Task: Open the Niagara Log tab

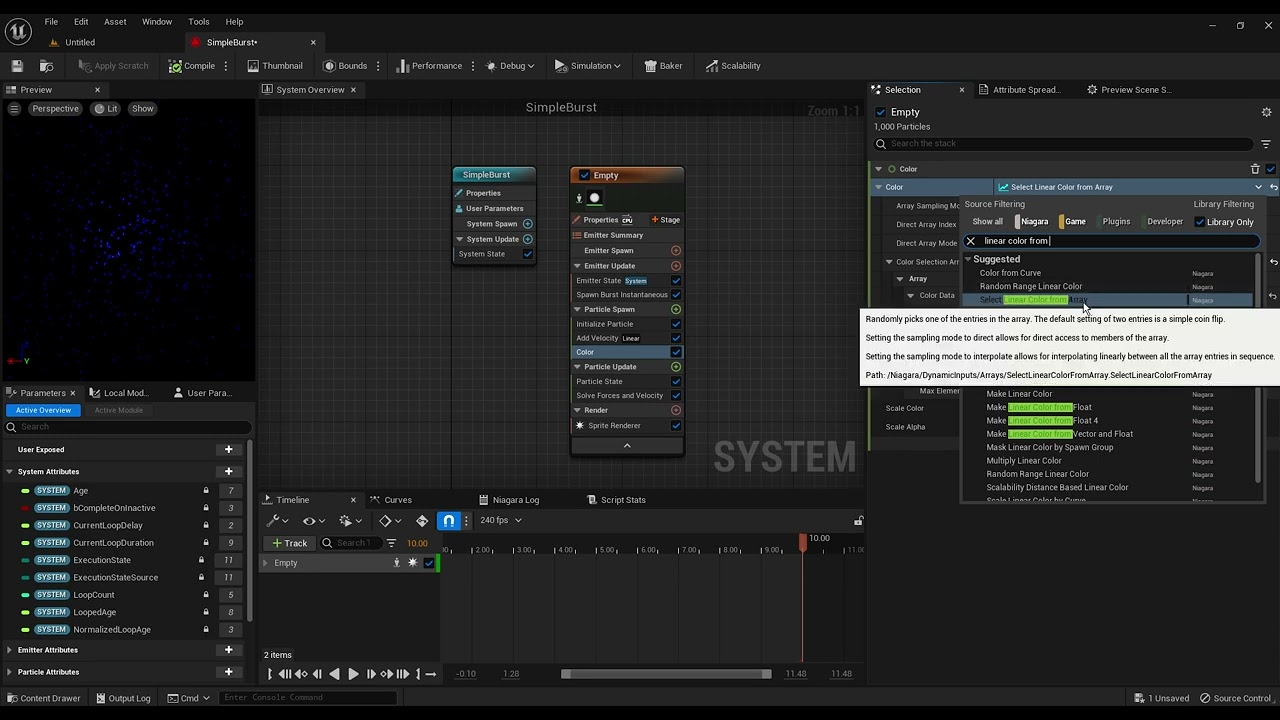Action: [515, 500]
